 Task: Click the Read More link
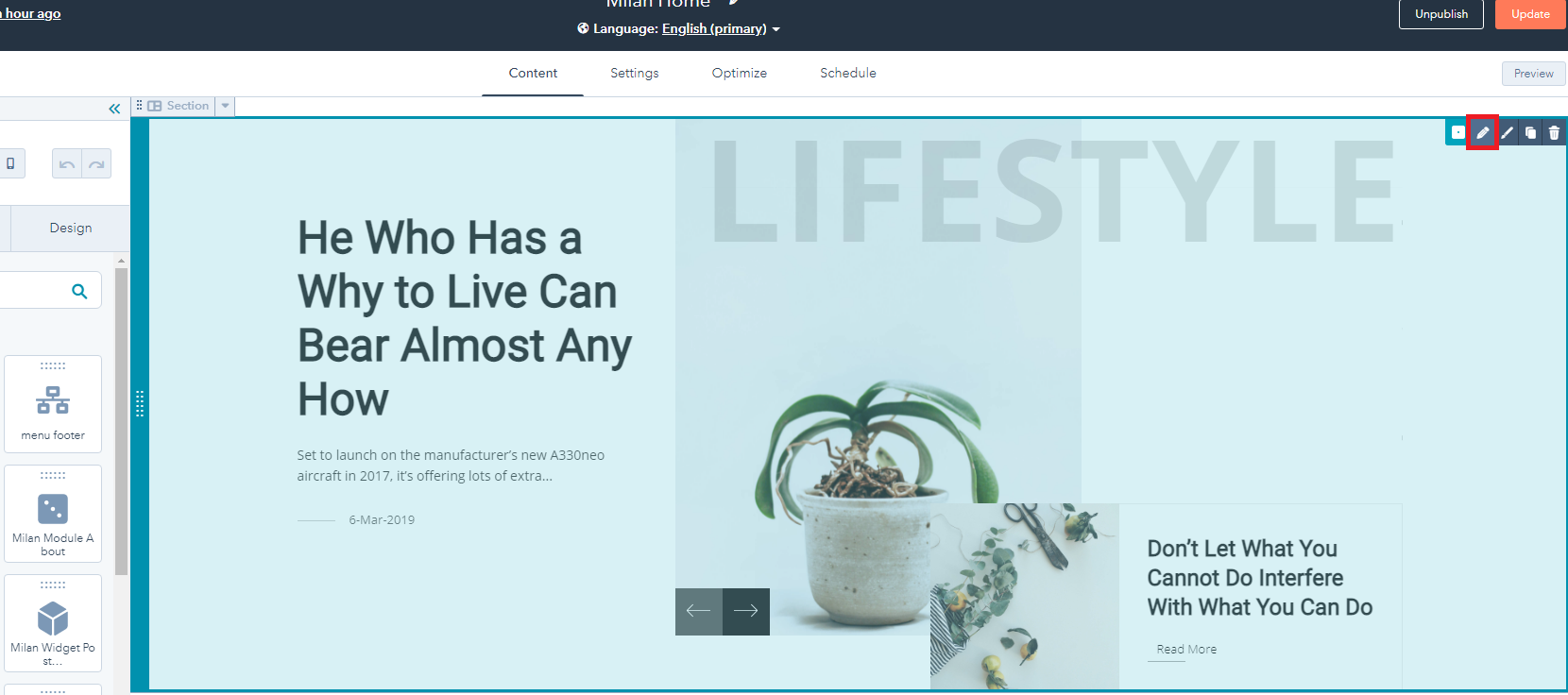(x=1186, y=650)
